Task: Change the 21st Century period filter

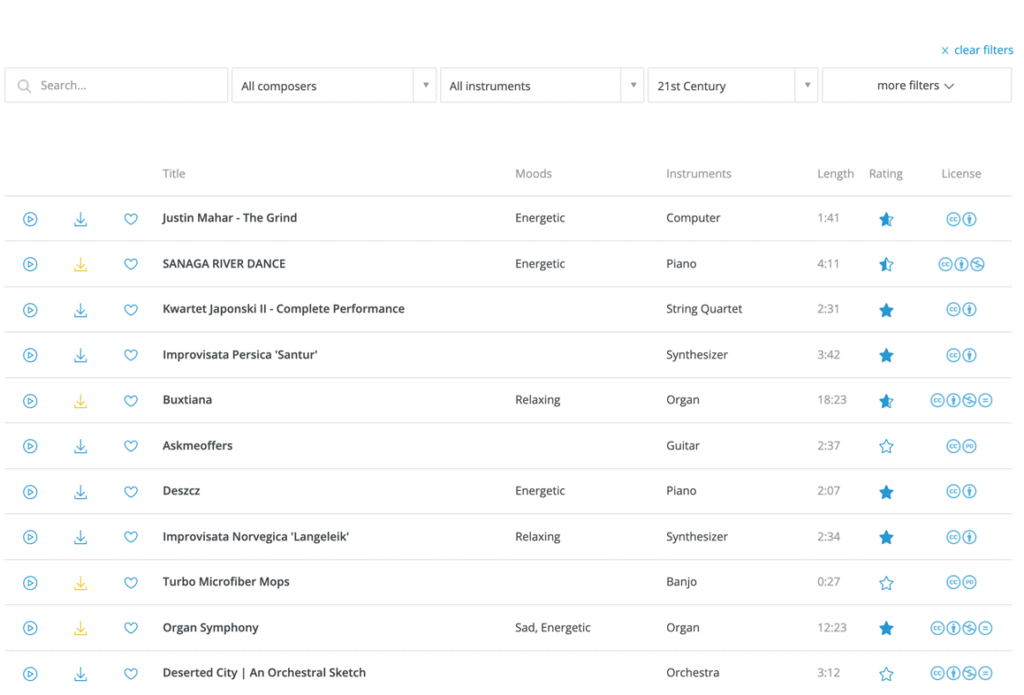Action: click(x=732, y=86)
